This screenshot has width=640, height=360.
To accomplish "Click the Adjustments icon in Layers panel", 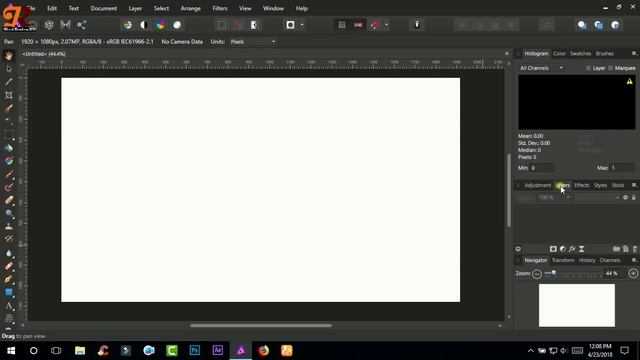I will [563, 249].
